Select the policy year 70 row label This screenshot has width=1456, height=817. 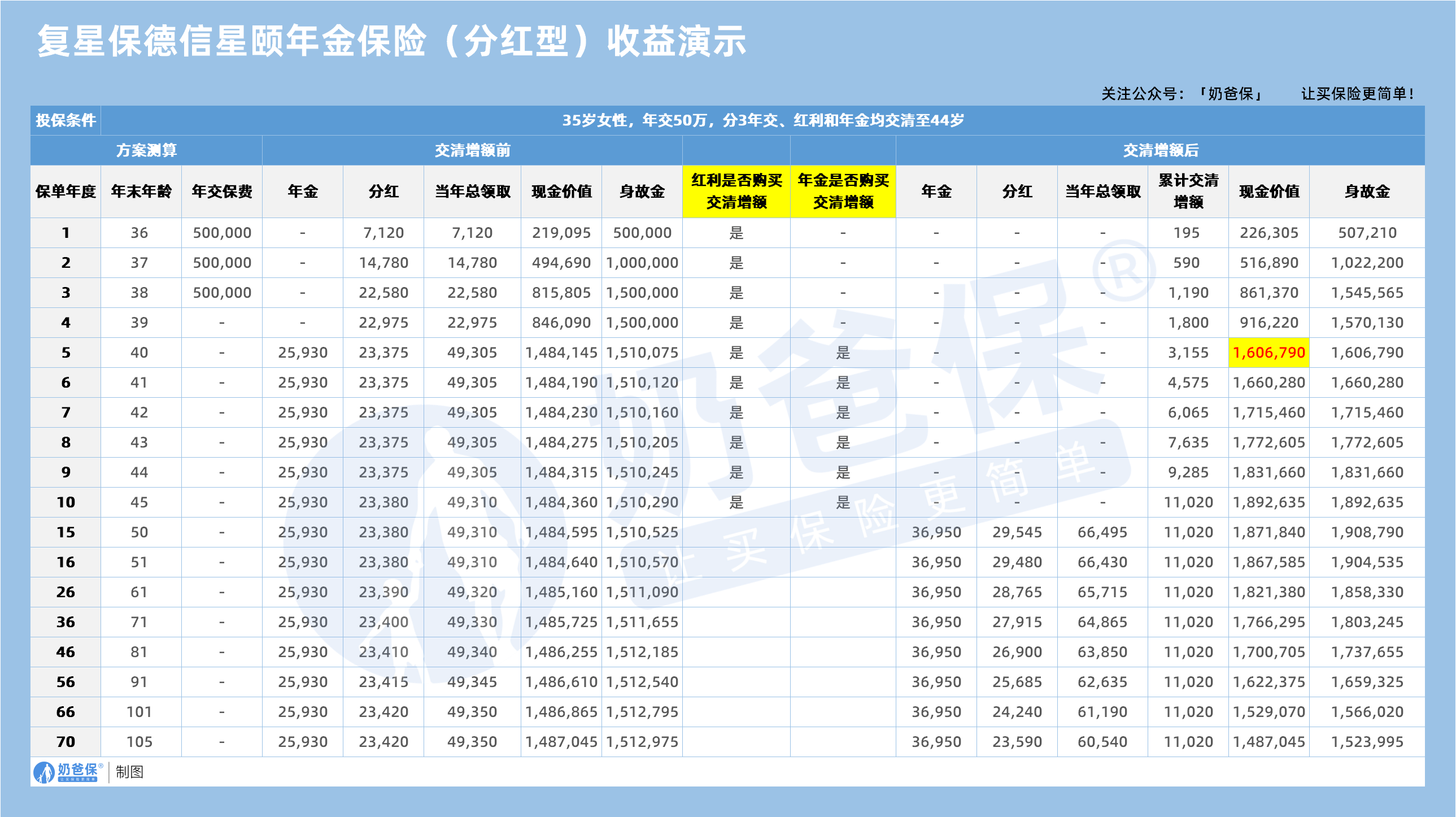pos(66,742)
